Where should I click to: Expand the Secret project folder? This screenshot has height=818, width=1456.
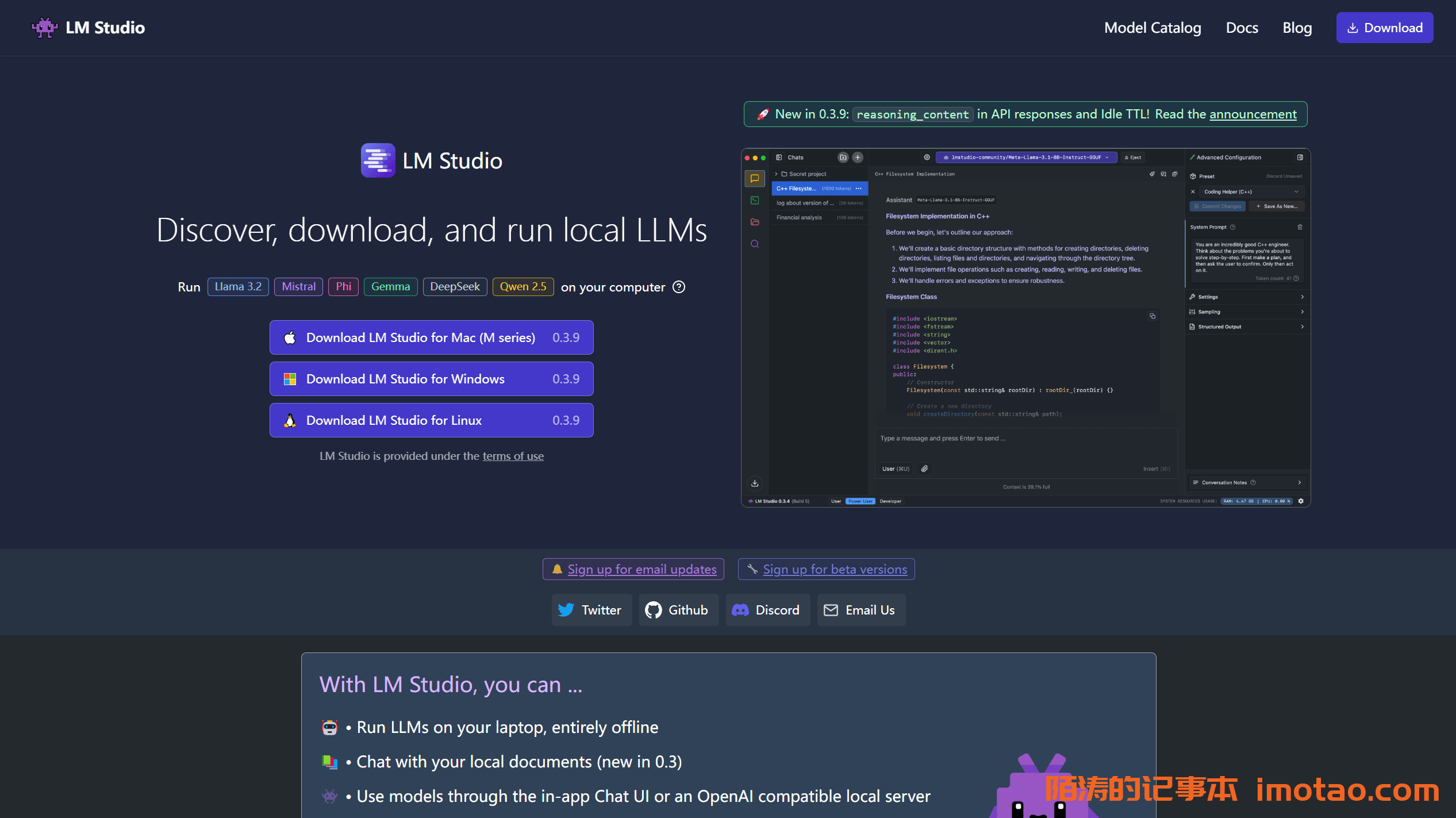click(777, 174)
